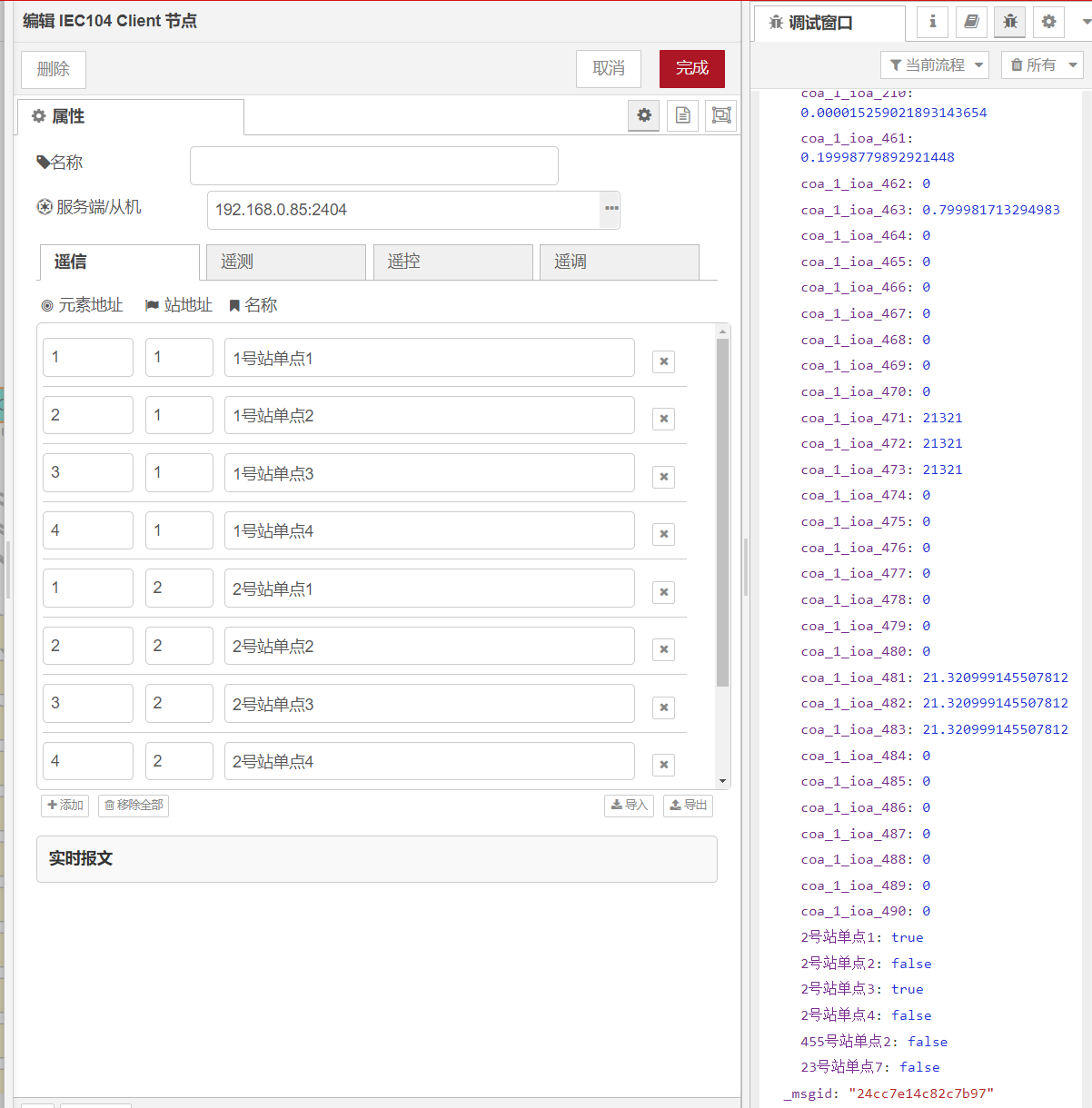The width and height of the screenshot is (1092, 1108).
Task: Open node appearance settings icon
Action: pos(720,115)
